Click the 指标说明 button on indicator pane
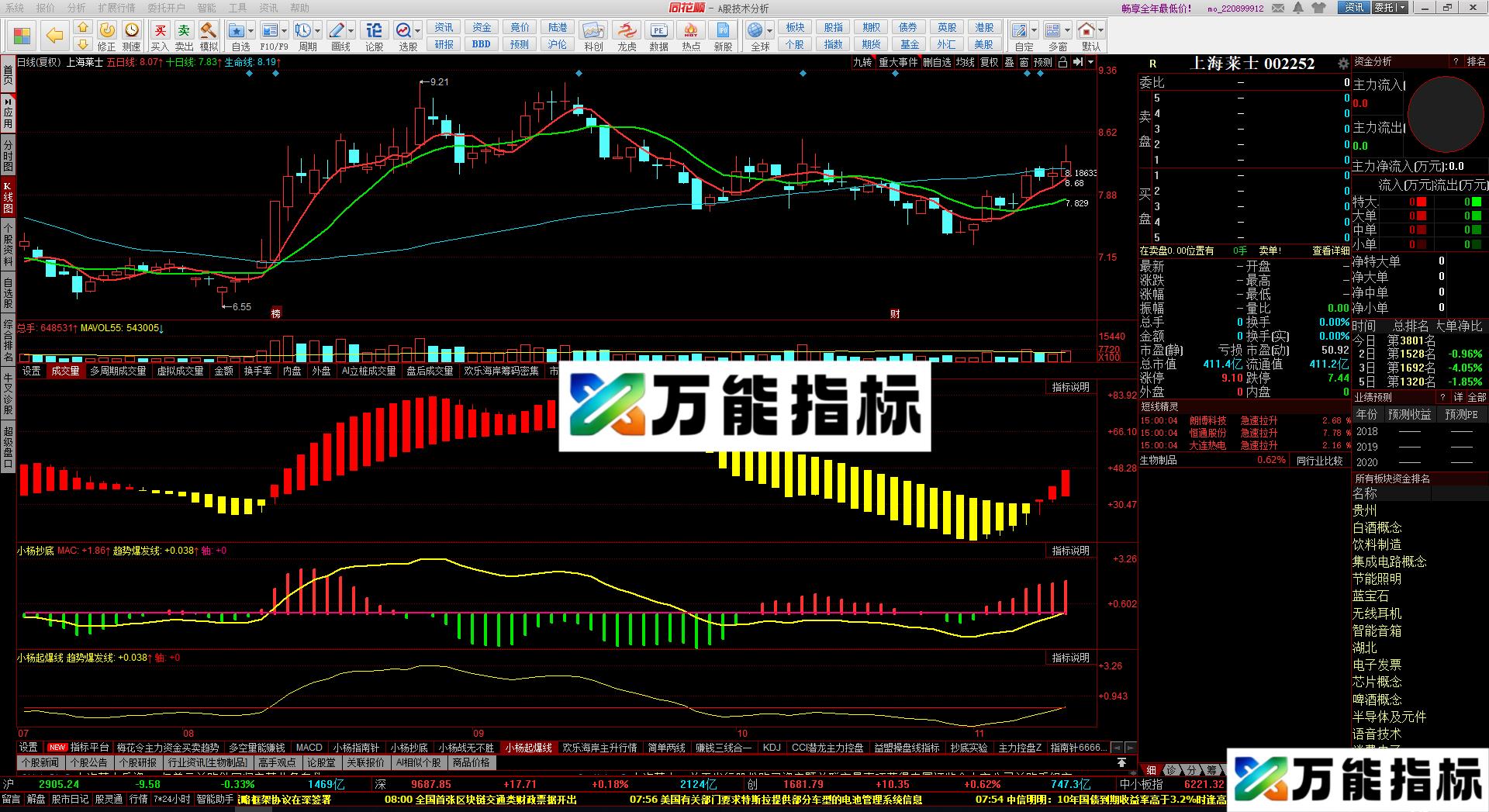 click(1071, 387)
